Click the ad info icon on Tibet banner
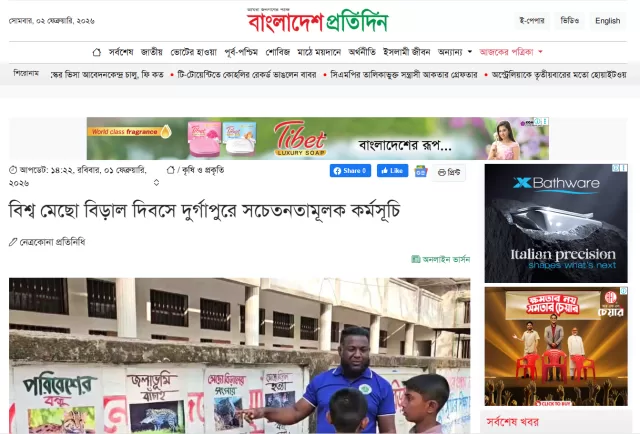 point(538,121)
